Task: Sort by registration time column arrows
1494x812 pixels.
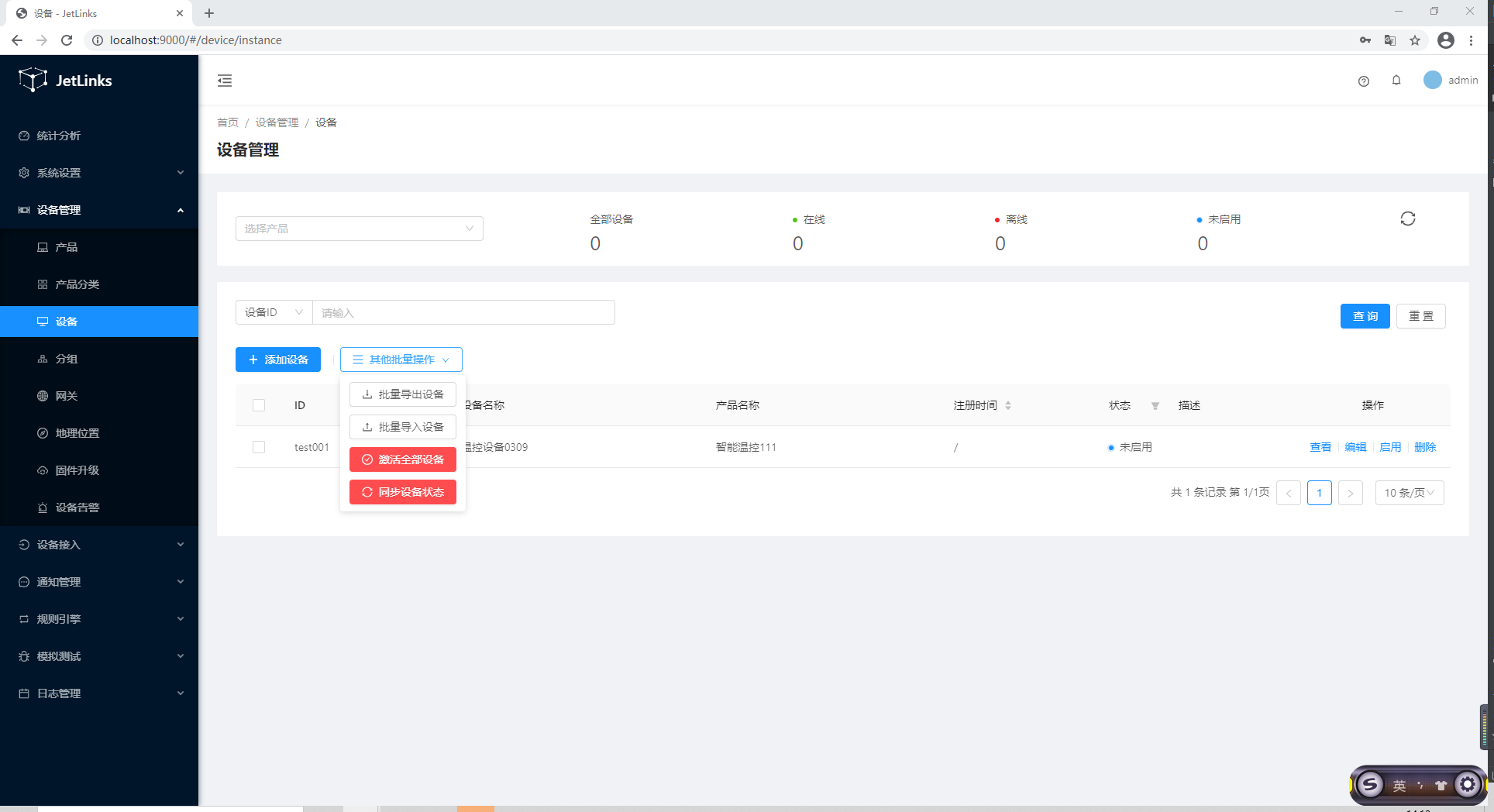Action: pyautogui.click(x=1007, y=405)
